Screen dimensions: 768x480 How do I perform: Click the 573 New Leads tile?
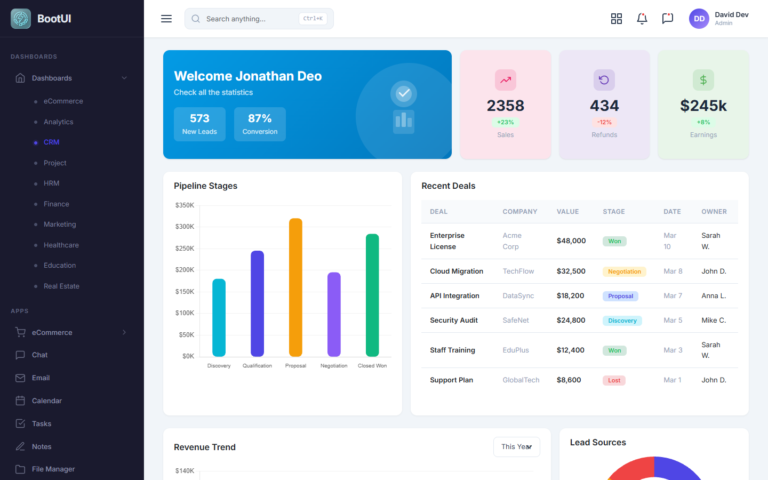199,124
